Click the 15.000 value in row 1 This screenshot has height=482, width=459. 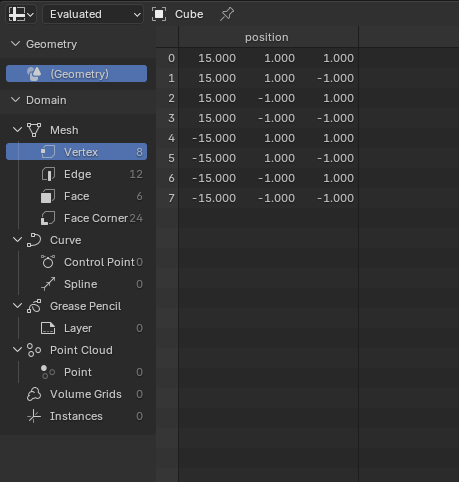click(217, 78)
